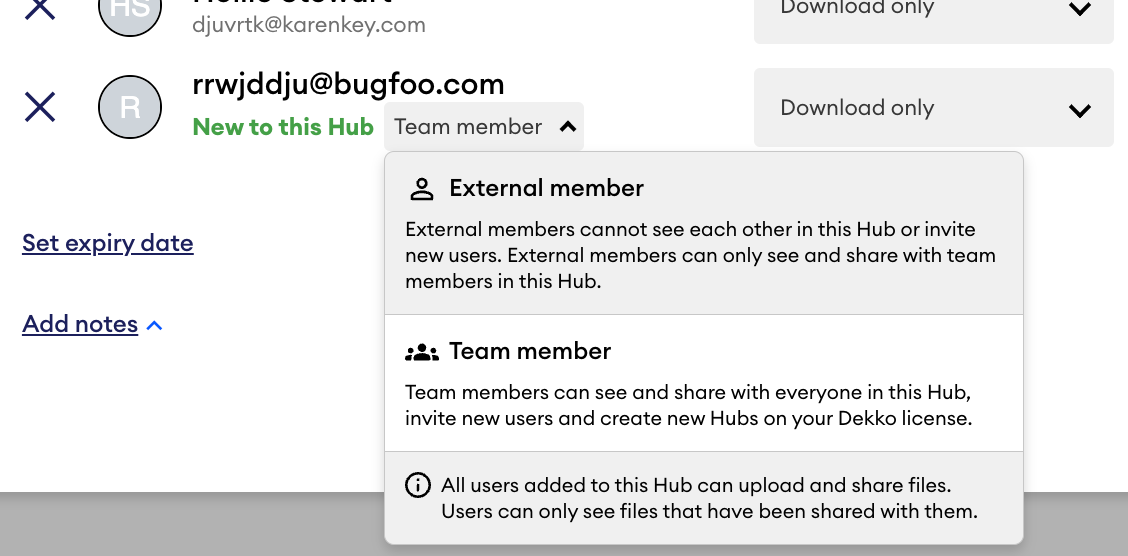The width and height of the screenshot is (1128, 556).
Task: Click the rrwjddju@bugfoo.com email text
Action: 348,84
